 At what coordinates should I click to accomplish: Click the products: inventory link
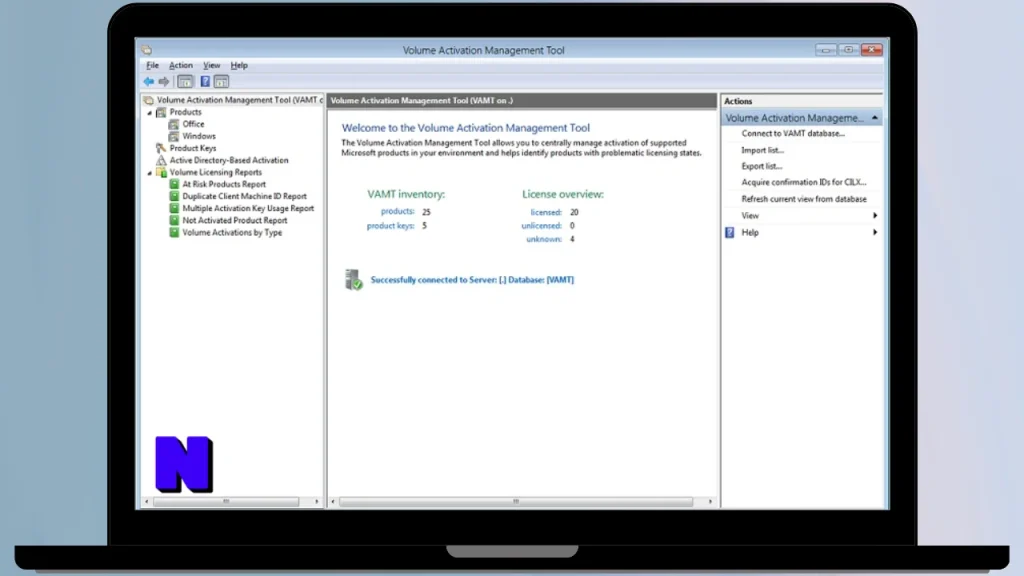[398, 212]
